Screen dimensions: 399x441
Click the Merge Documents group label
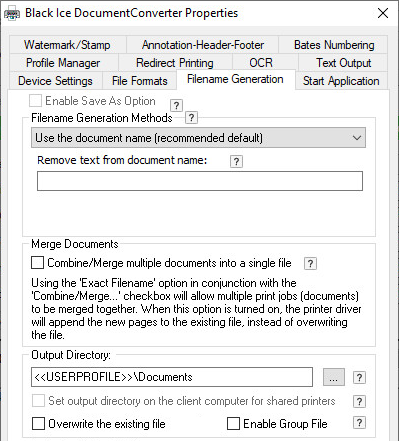(x=75, y=244)
